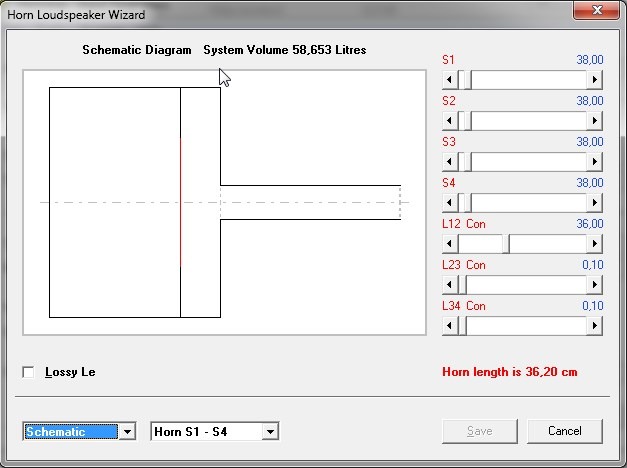Click the Schematic Diagram heading
627x468 pixels.
pos(137,50)
